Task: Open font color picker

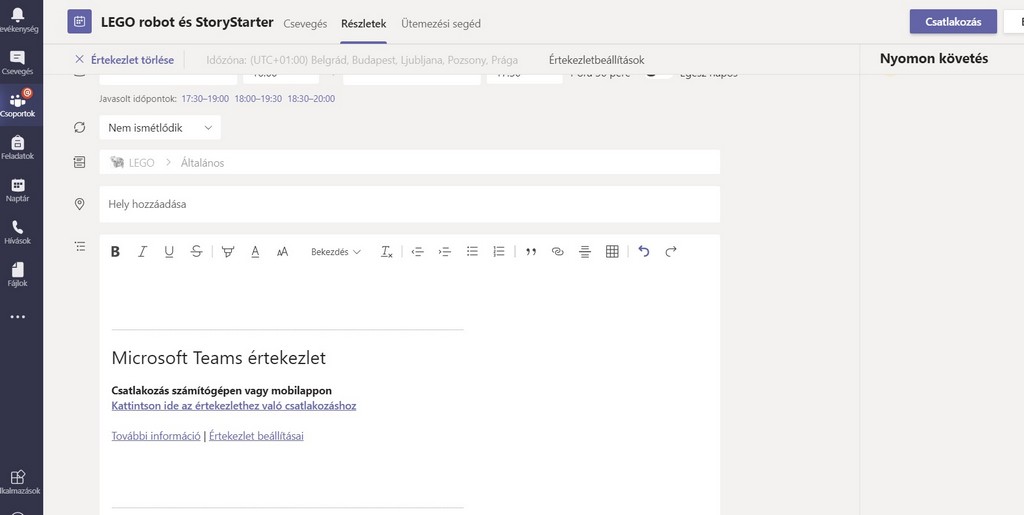Action: pyautogui.click(x=255, y=251)
